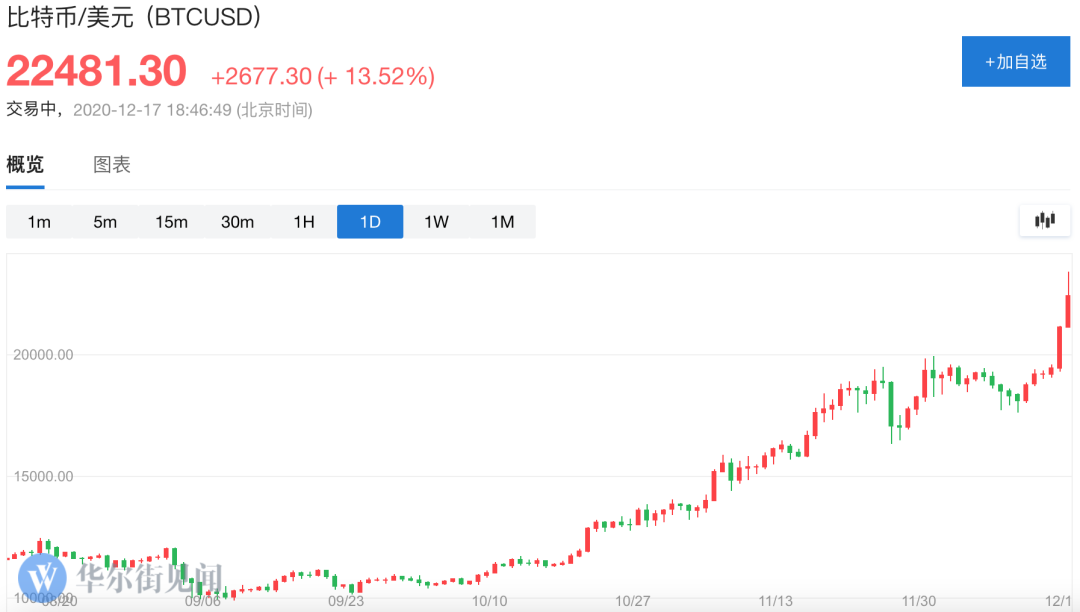Click the 比特币/美元 (BTCUSD) title
Viewport: 1080px width, 612px height.
(134, 17)
